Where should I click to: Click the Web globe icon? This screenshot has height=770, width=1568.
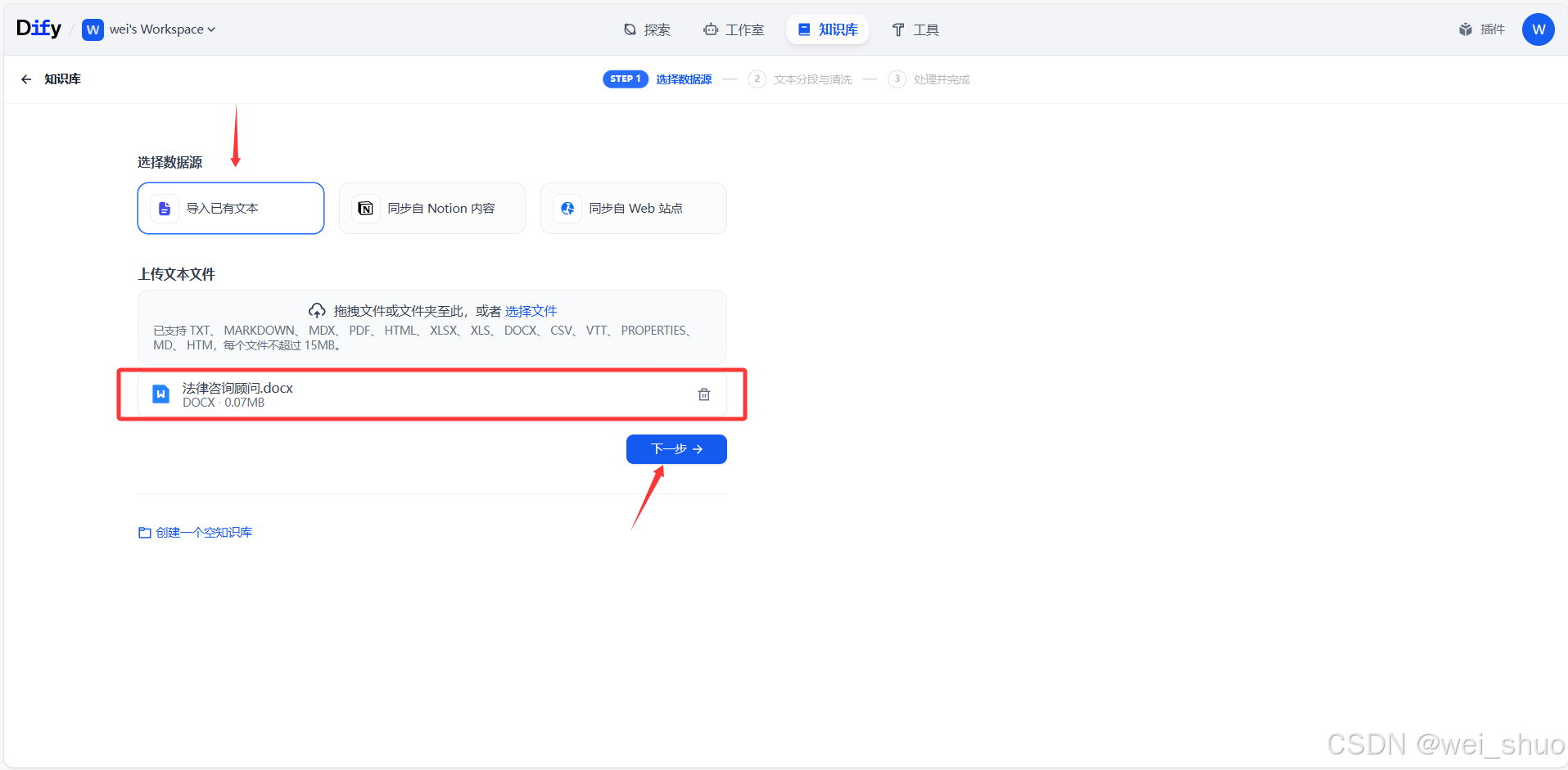[567, 209]
